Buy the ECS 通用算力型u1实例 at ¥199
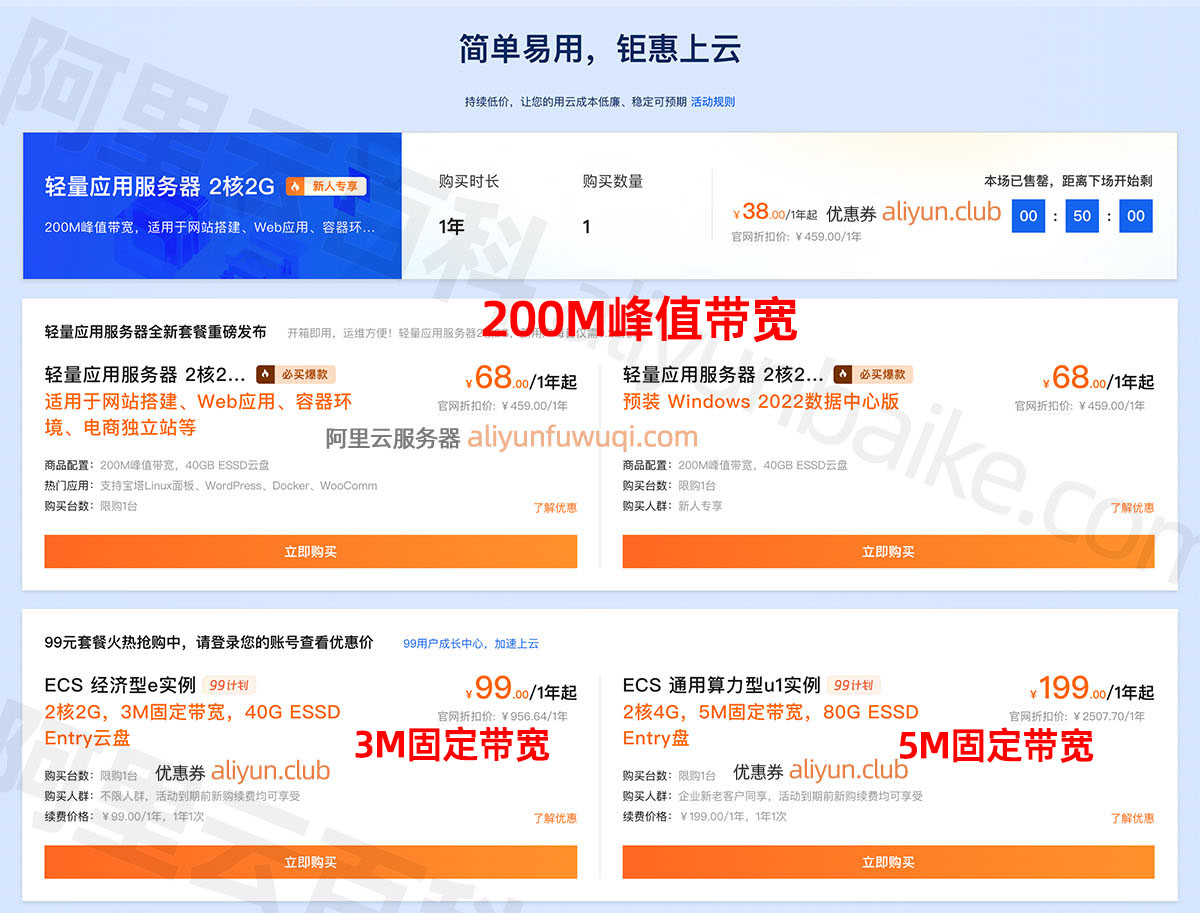The image size is (1200, 913). (x=888, y=862)
